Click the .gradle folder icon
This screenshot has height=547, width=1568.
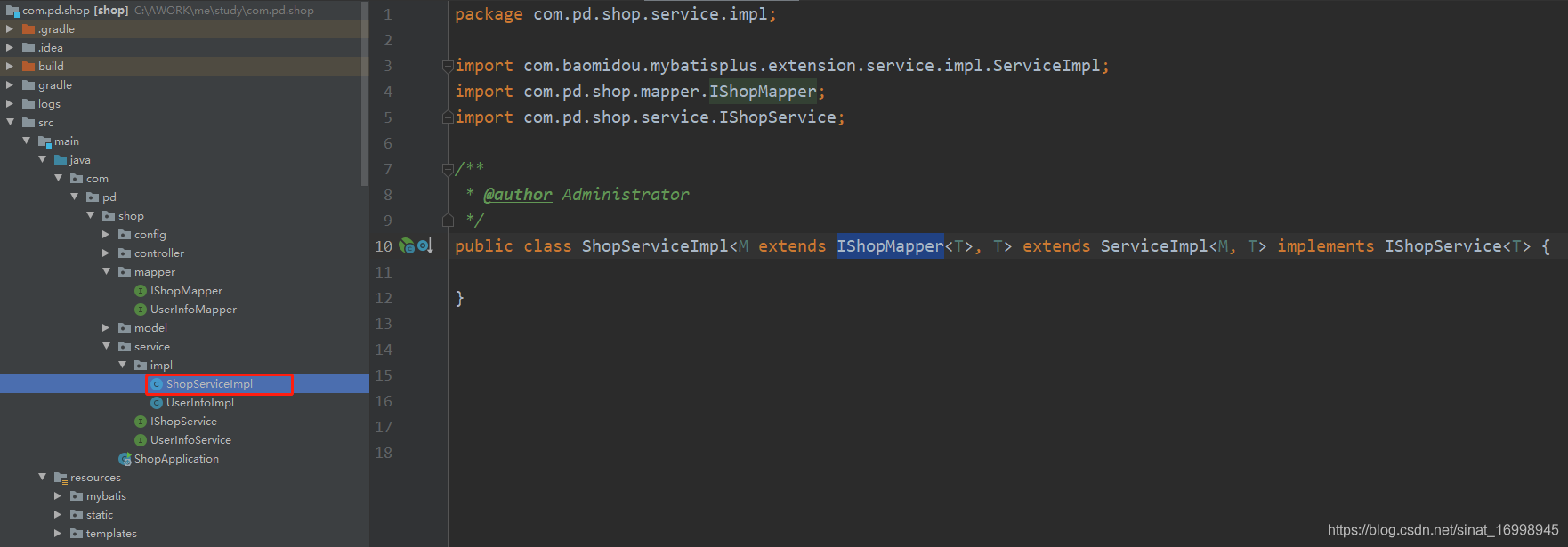(x=28, y=28)
